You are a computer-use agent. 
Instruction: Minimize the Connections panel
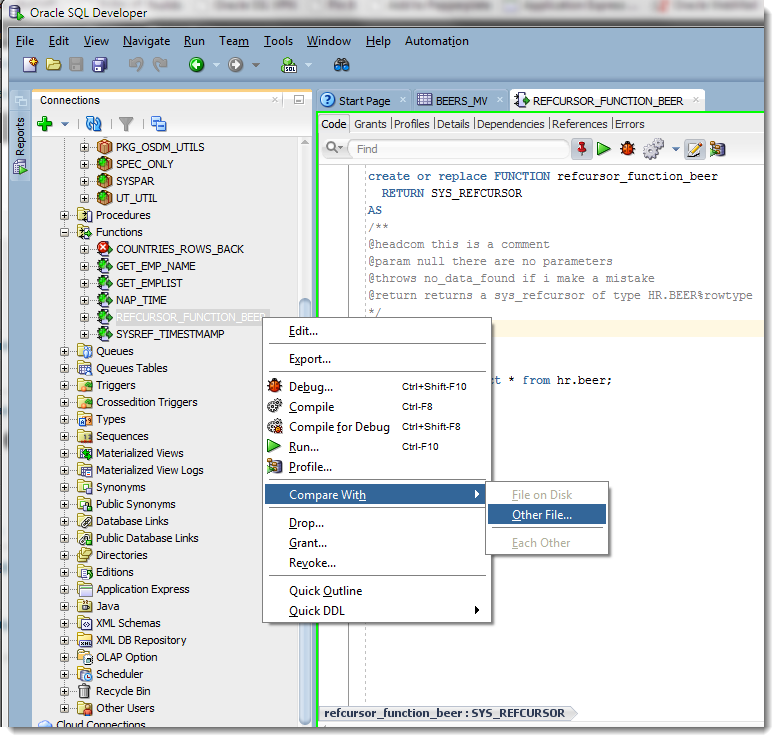299,100
